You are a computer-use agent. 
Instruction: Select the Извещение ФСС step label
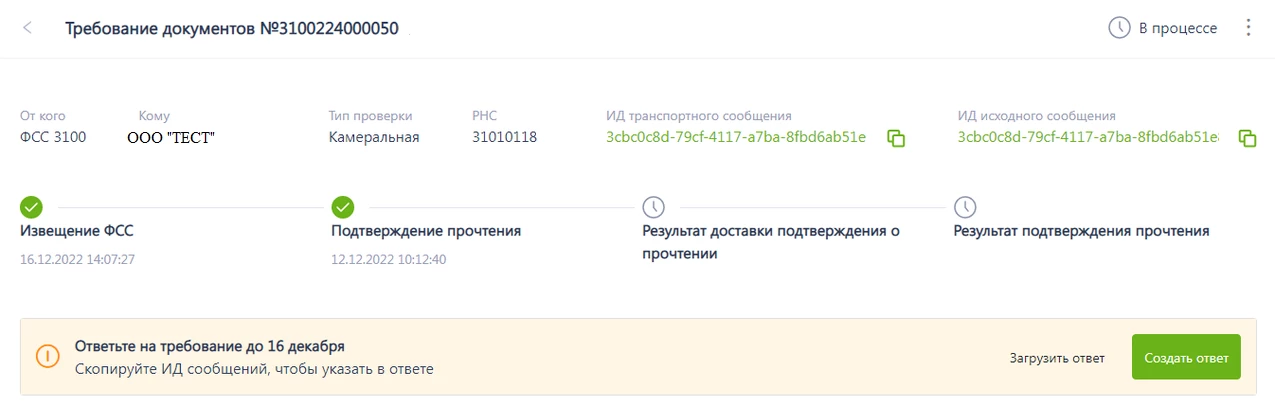77,231
